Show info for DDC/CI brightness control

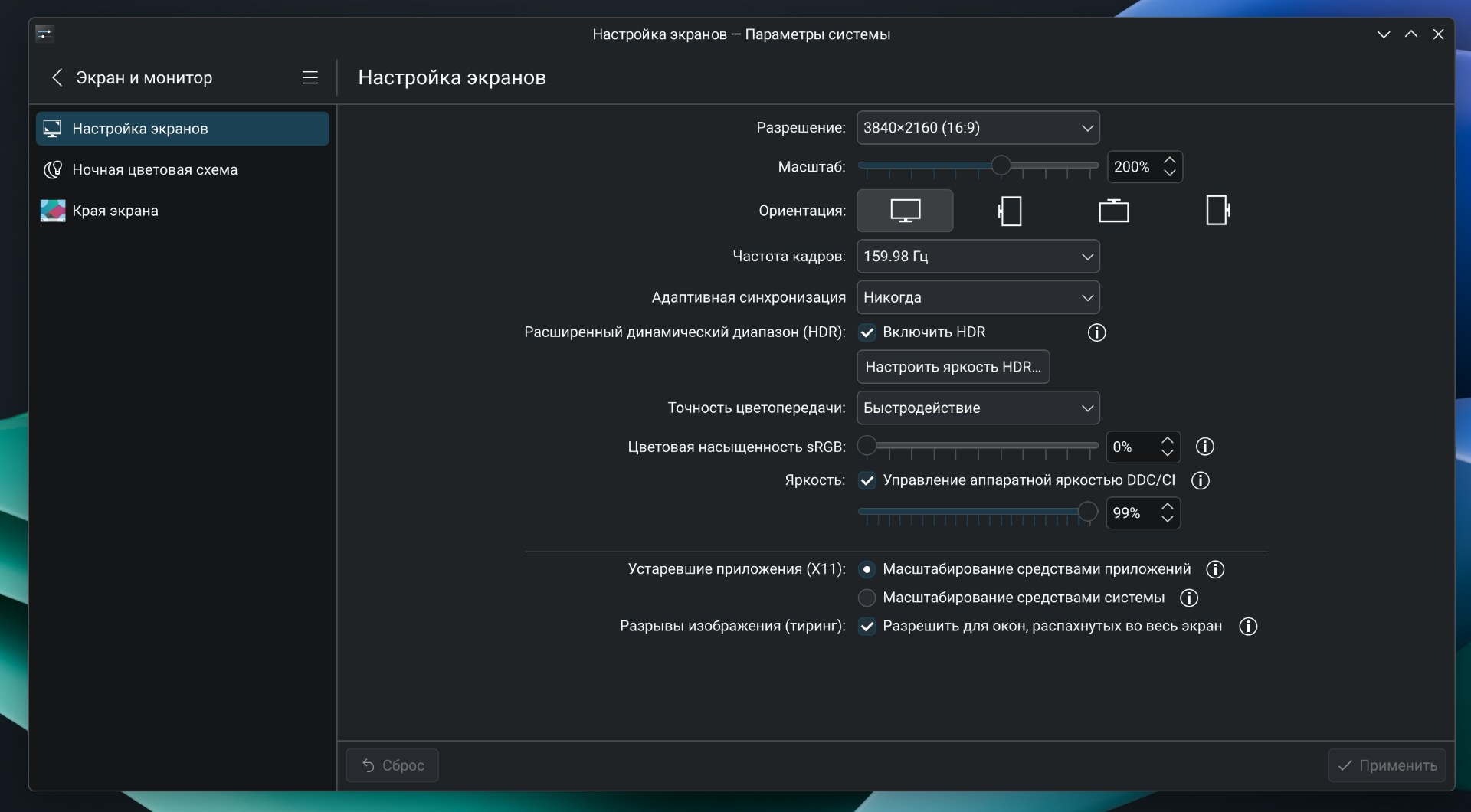(x=1200, y=480)
